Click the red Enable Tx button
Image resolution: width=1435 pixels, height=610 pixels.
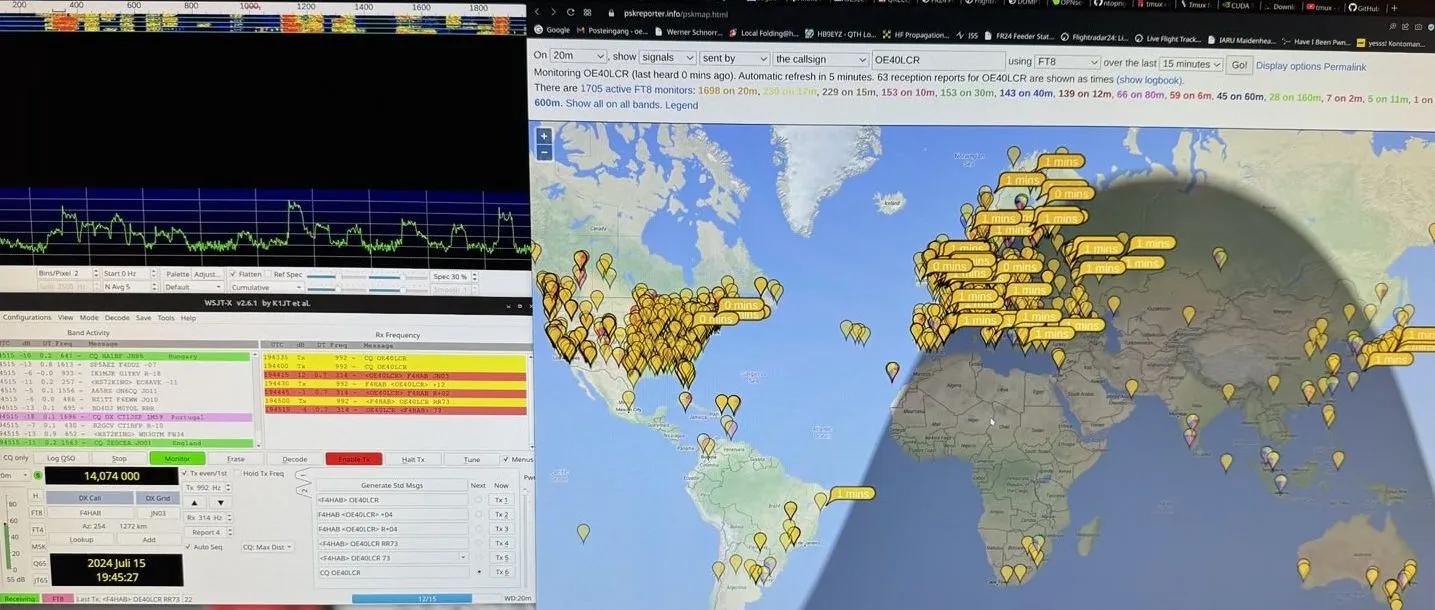tap(354, 459)
